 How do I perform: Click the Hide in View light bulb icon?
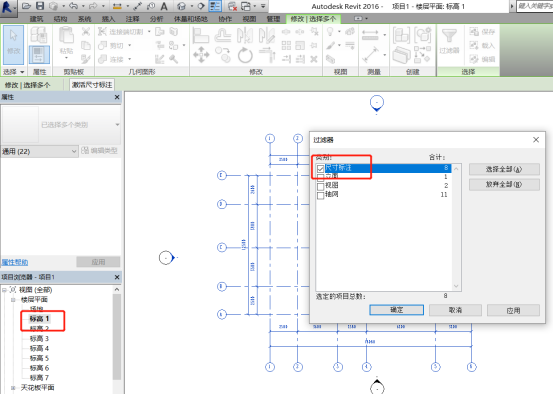(330, 32)
